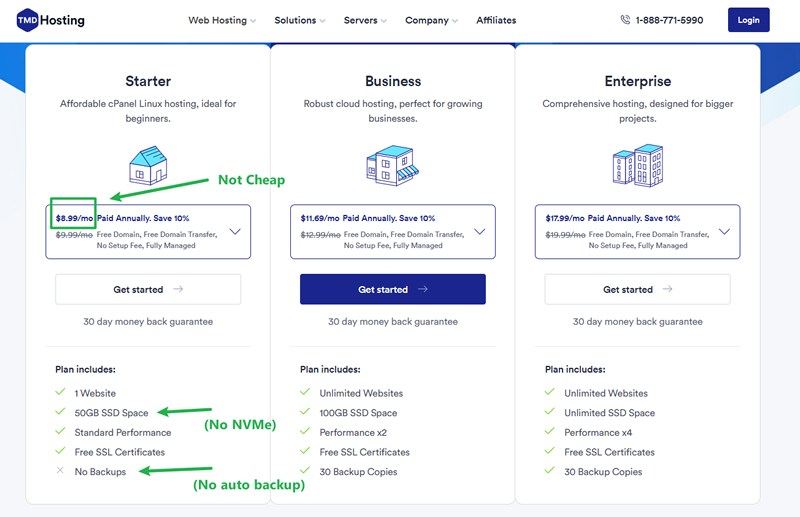Click the phone icon beside the number
This screenshot has height=517, width=800.
625,20
